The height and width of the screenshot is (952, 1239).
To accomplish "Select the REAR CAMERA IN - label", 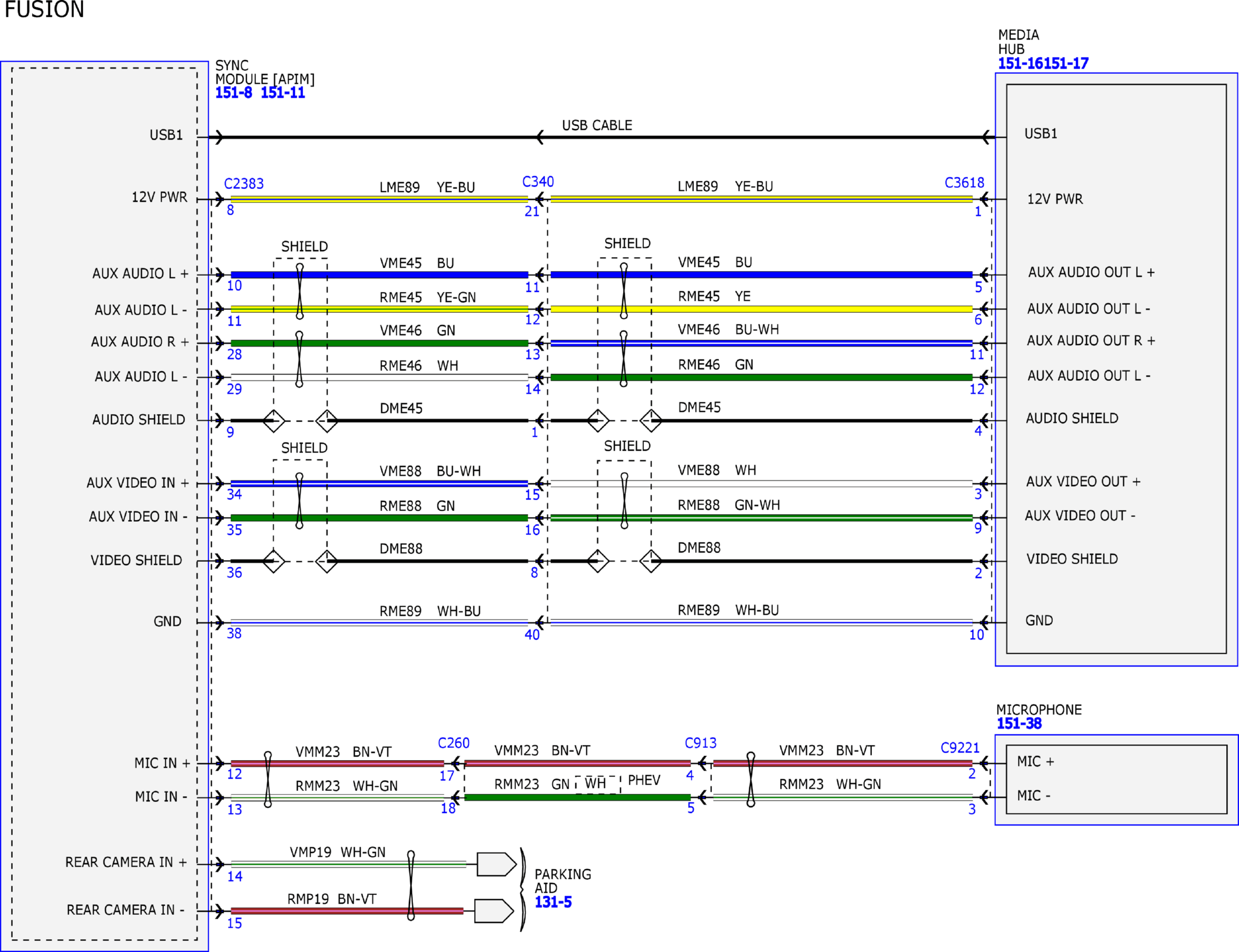I will [x=126, y=910].
